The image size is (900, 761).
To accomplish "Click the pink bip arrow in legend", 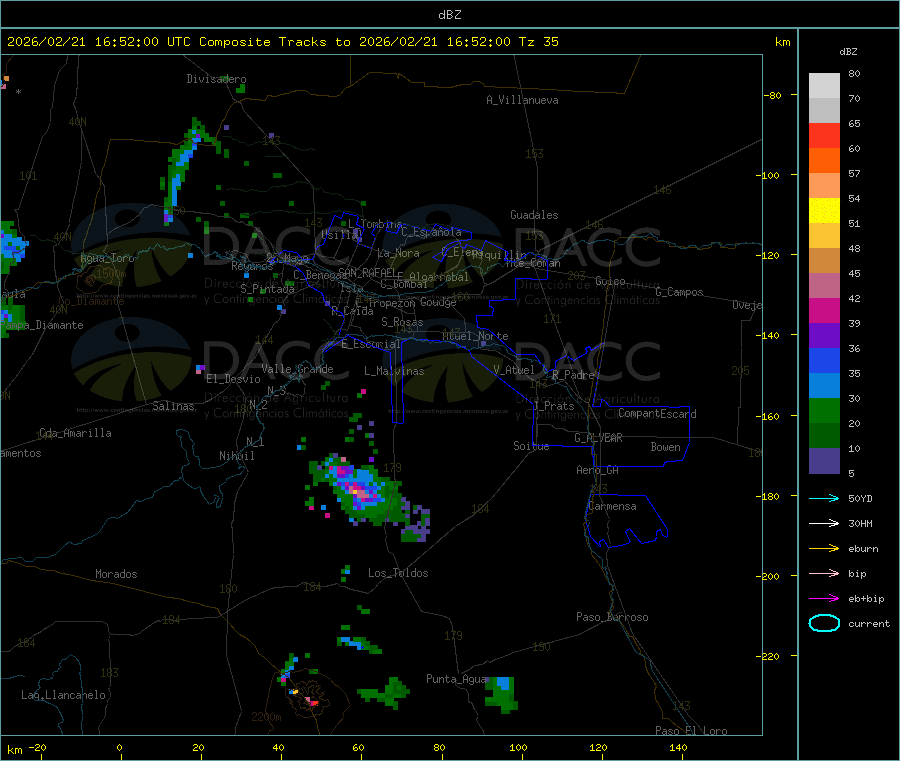I will (824, 573).
